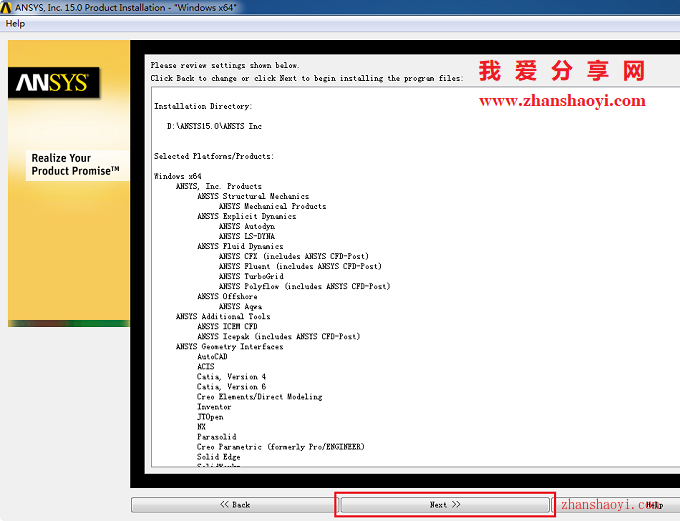Click the Next button to begin installing
This screenshot has height=521, width=680.
point(445,505)
